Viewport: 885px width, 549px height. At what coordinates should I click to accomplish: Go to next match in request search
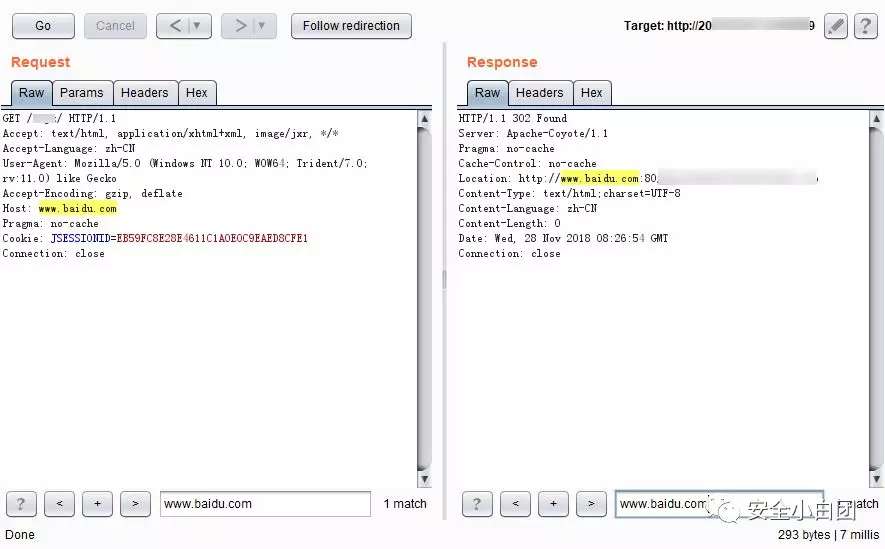(135, 504)
